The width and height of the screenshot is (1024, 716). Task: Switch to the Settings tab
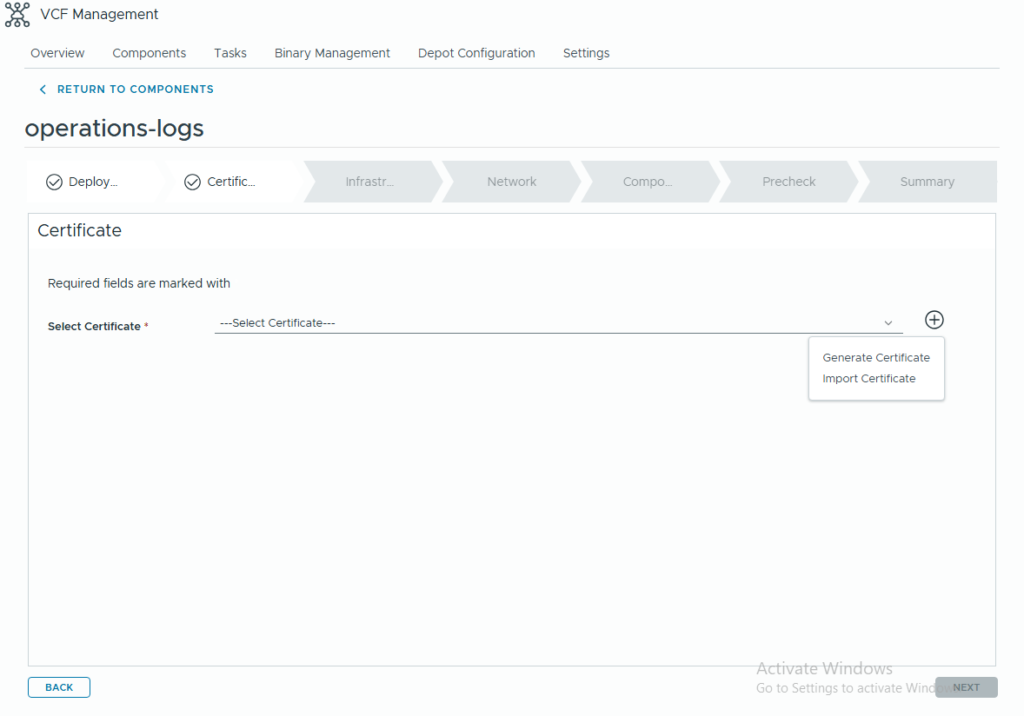coord(586,53)
